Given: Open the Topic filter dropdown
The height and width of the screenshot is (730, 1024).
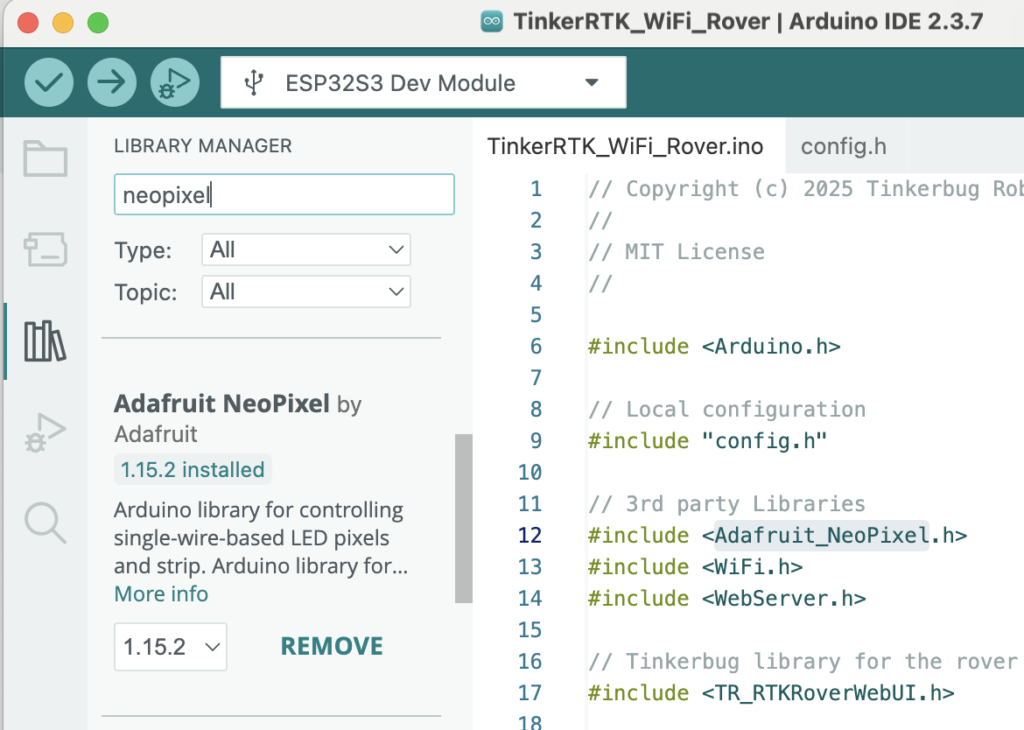Looking at the screenshot, I should coord(306,292).
